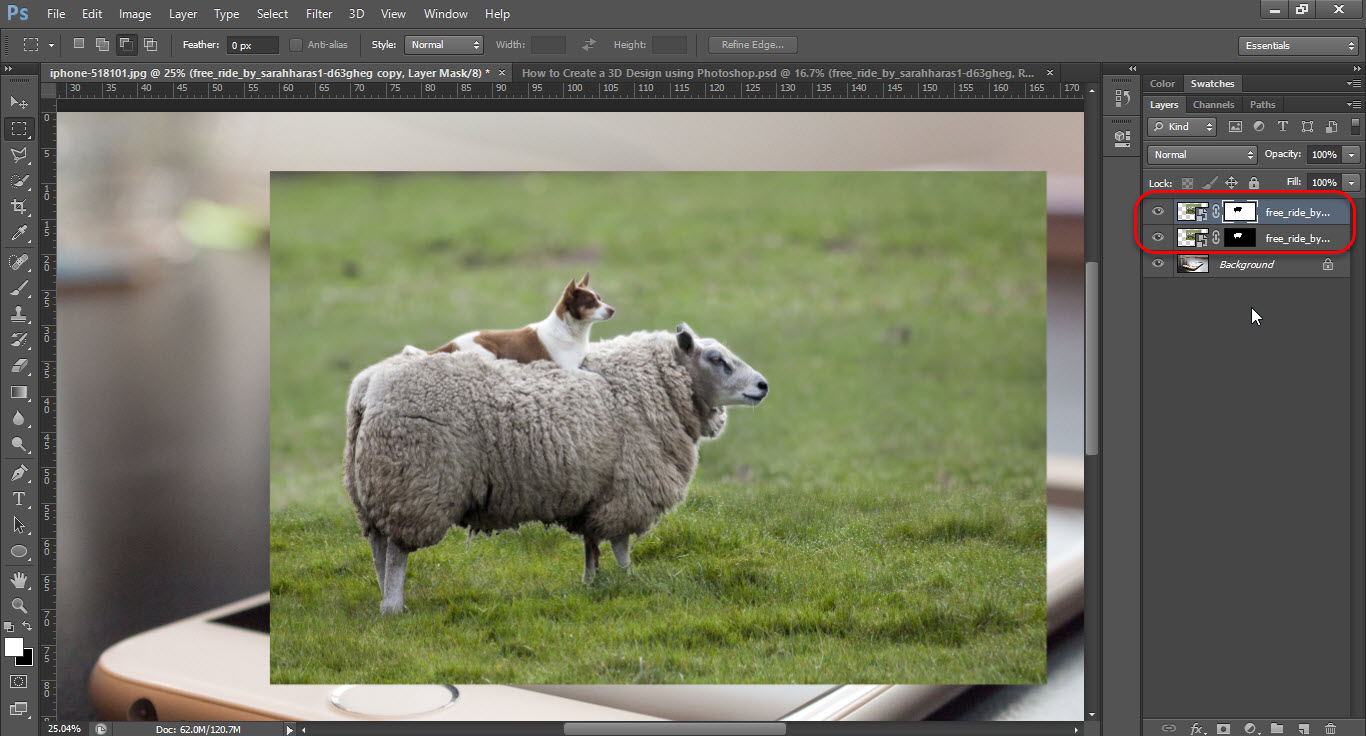
Task: Filter layers by pixel layers
Action: click(1235, 127)
